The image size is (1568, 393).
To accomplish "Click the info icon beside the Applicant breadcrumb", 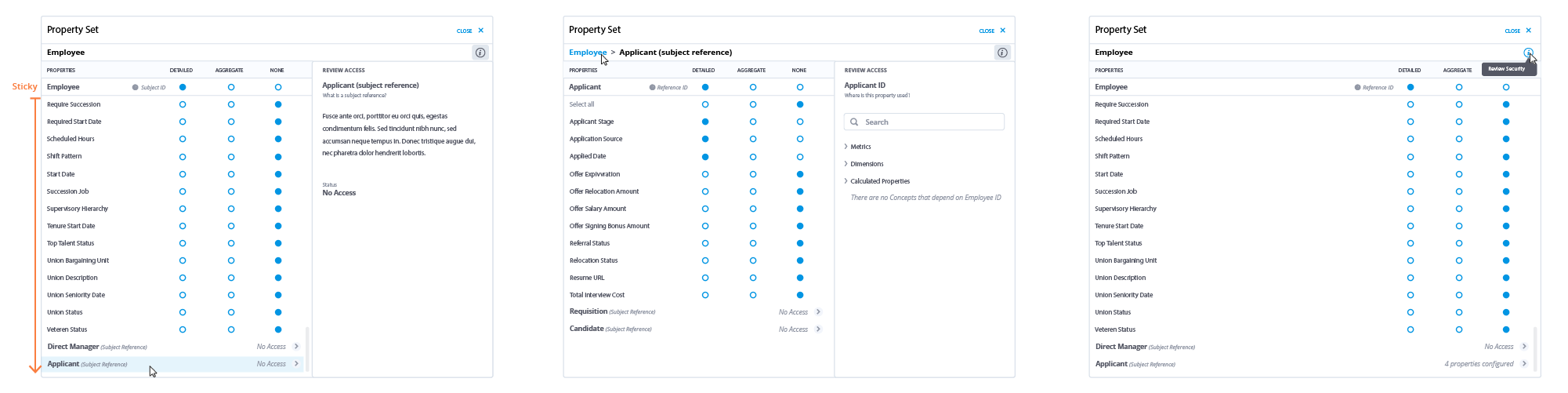I will click(x=1002, y=53).
